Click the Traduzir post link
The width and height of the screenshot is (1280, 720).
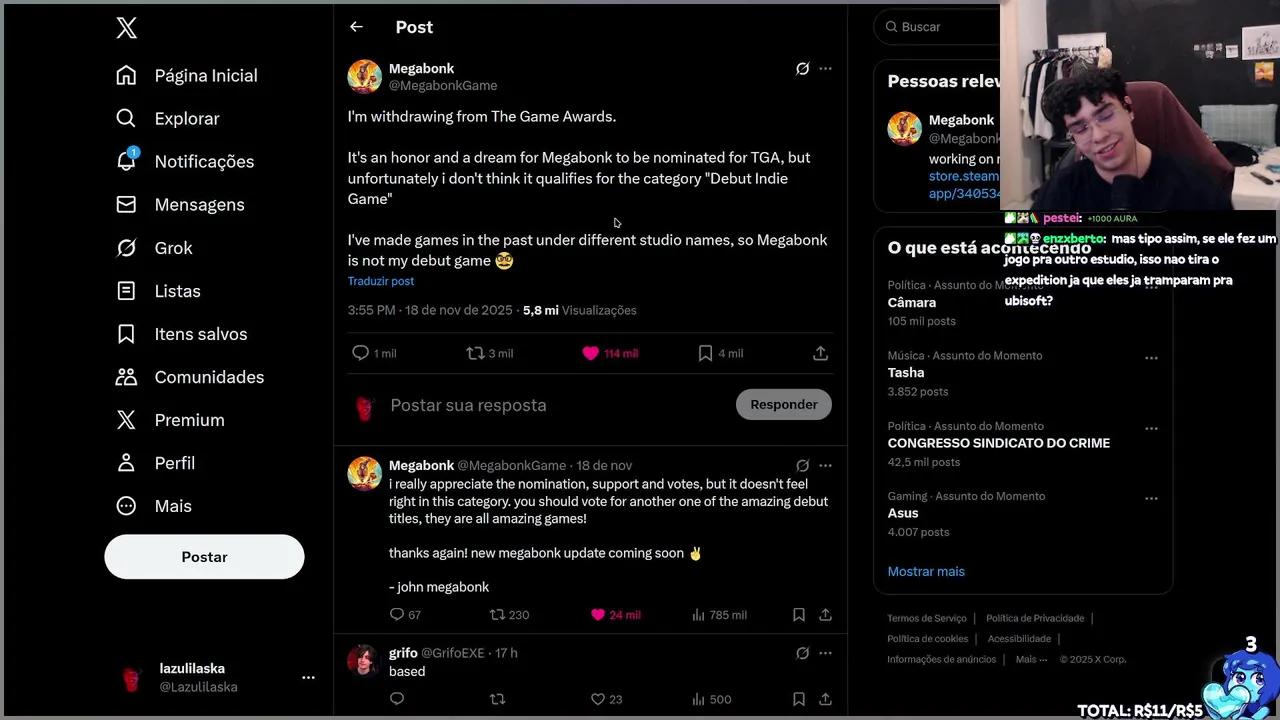click(381, 281)
